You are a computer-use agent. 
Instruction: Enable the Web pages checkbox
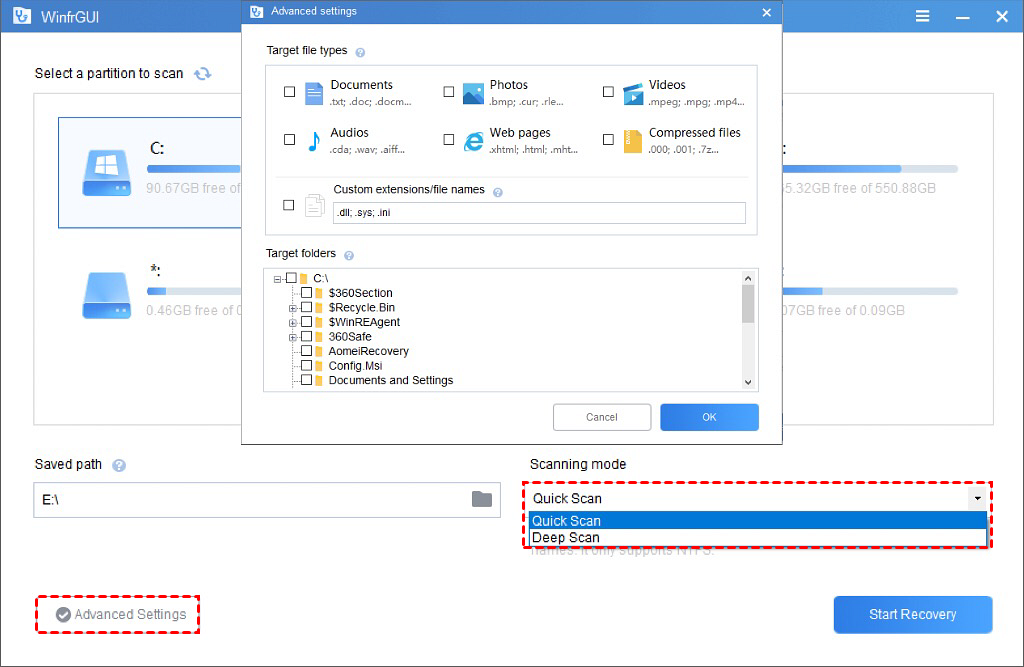click(449, 139)
